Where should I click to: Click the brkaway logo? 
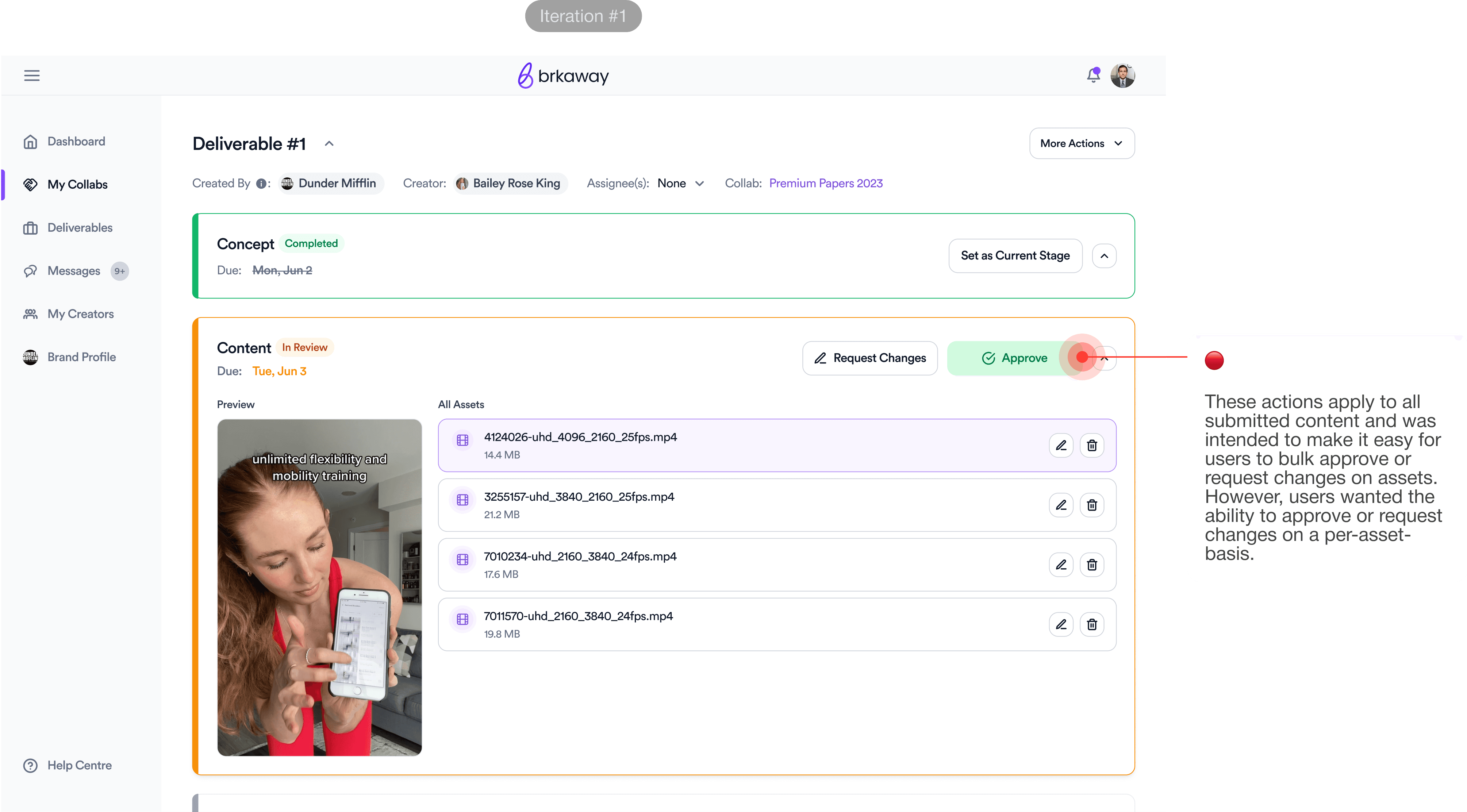point(562,75)
